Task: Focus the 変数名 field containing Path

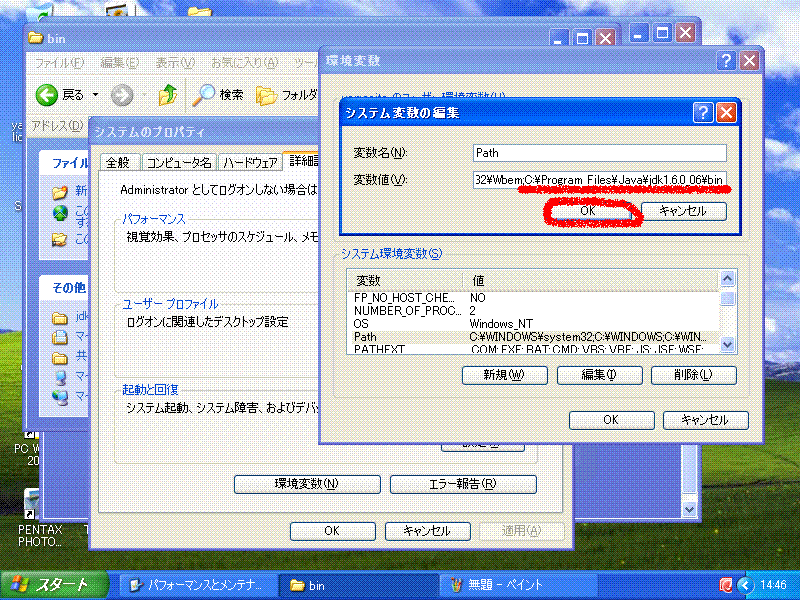Action: pyautogui.click(x=599, y=153)
